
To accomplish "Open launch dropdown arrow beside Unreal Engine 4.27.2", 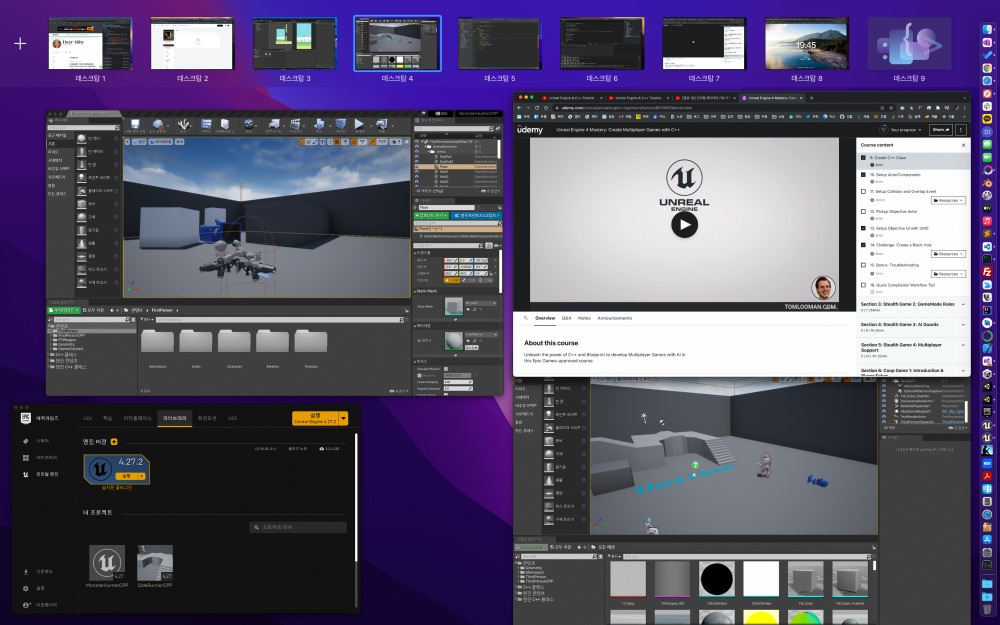I will 344,418.
